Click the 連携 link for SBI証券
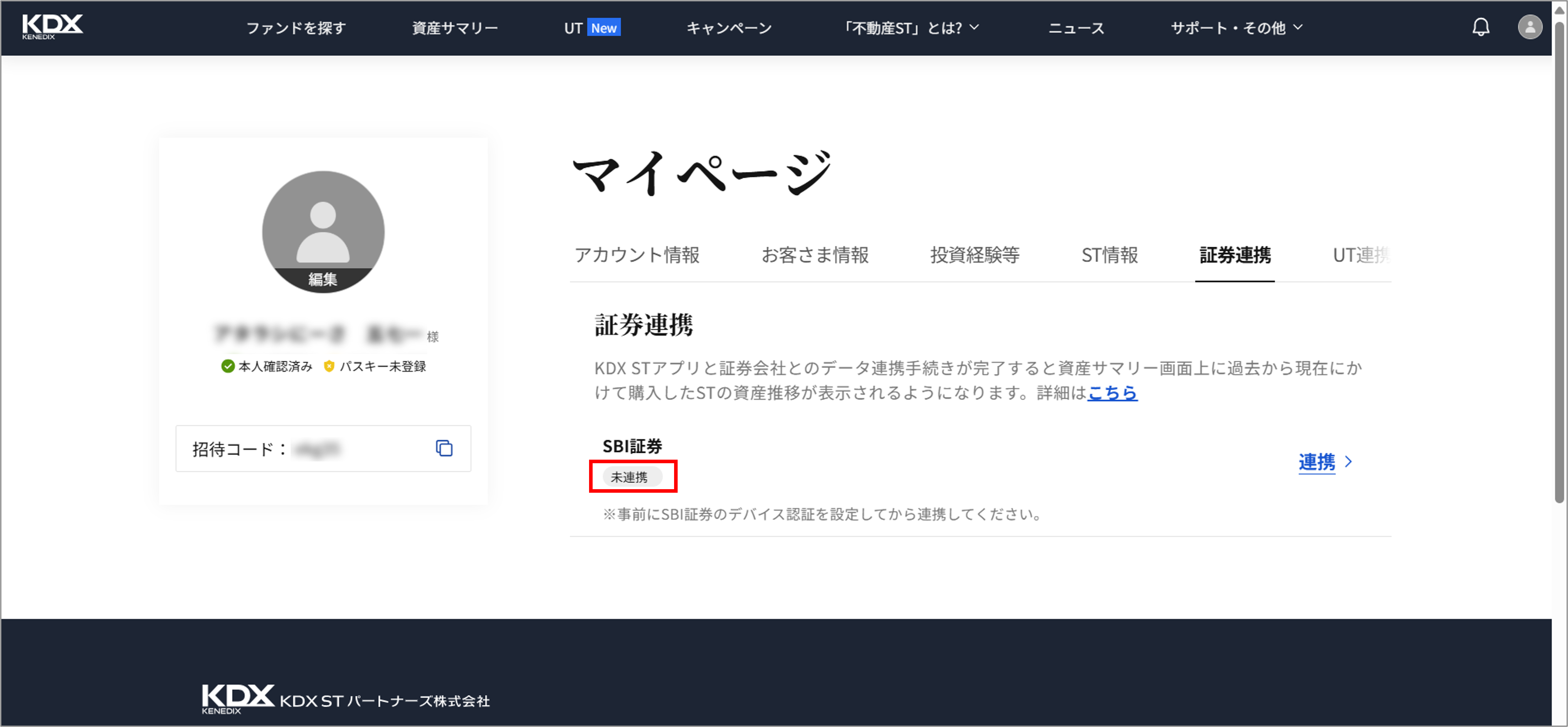Screen dimensions: 1568x727 (x=1317, y=462)
